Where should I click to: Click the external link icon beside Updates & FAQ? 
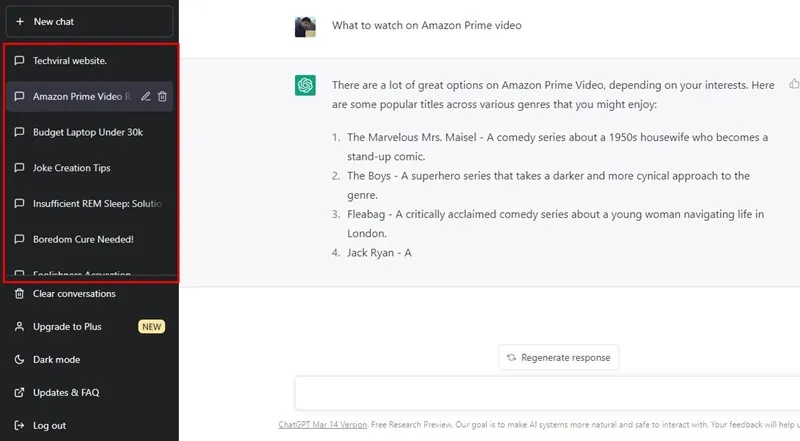pyautogui.click(x=19, y=393)
